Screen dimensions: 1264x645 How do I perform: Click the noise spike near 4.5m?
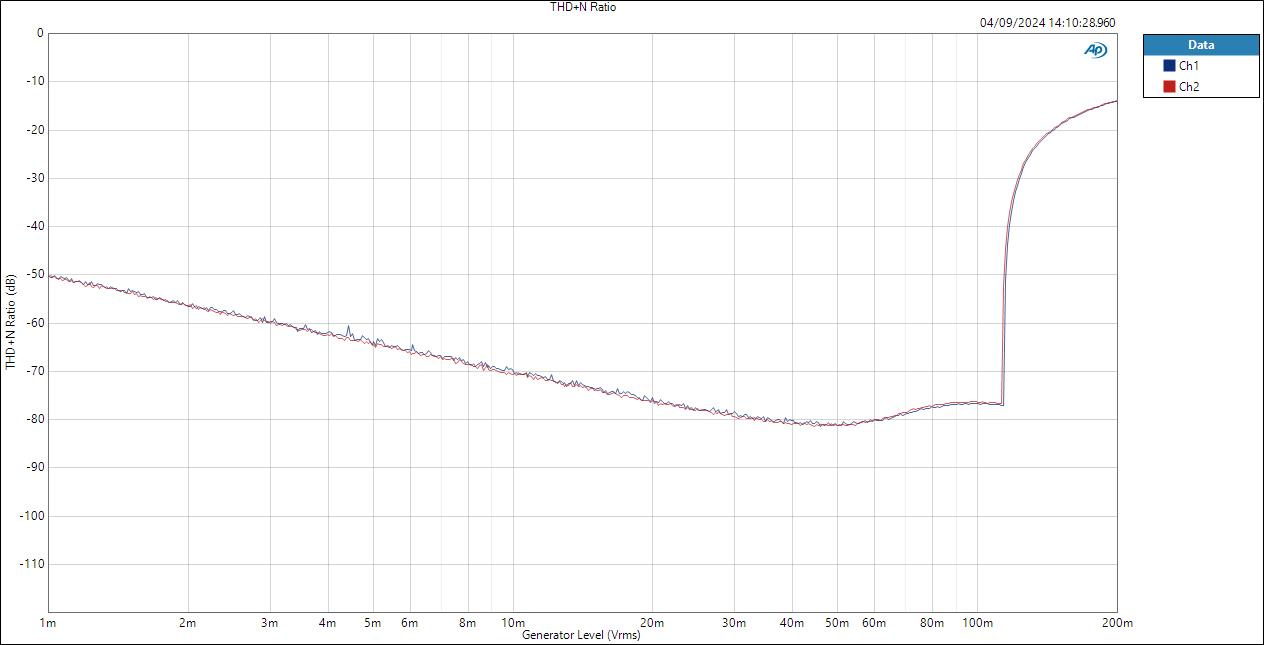coord(348,325)
